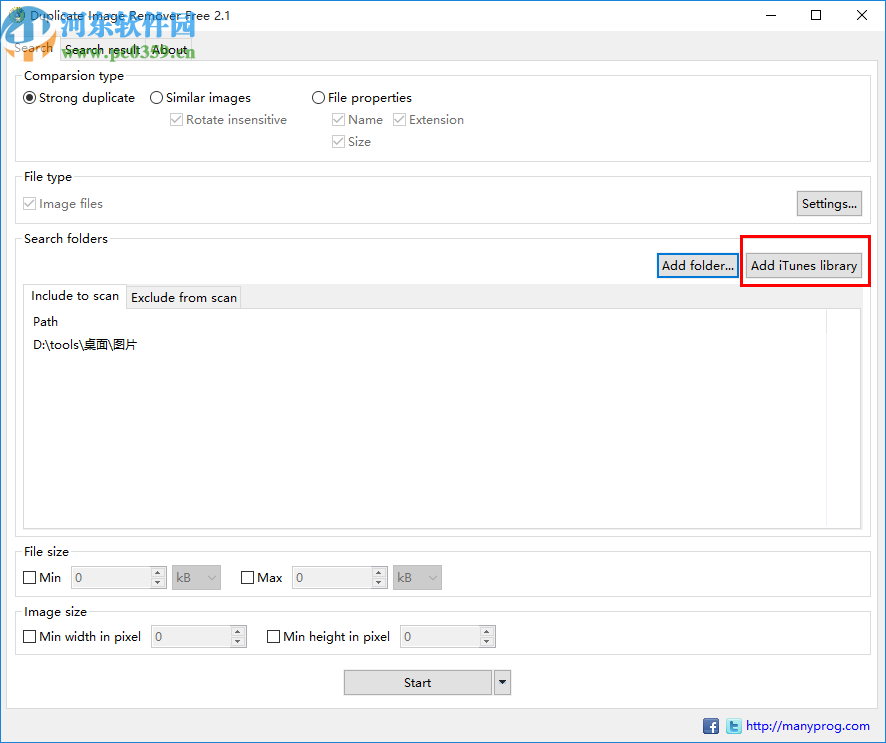Image resolution: width=886 pixels, height=743 pixels.
Task: Click the Facebook icon in the status bar
Action: (711, 726)
